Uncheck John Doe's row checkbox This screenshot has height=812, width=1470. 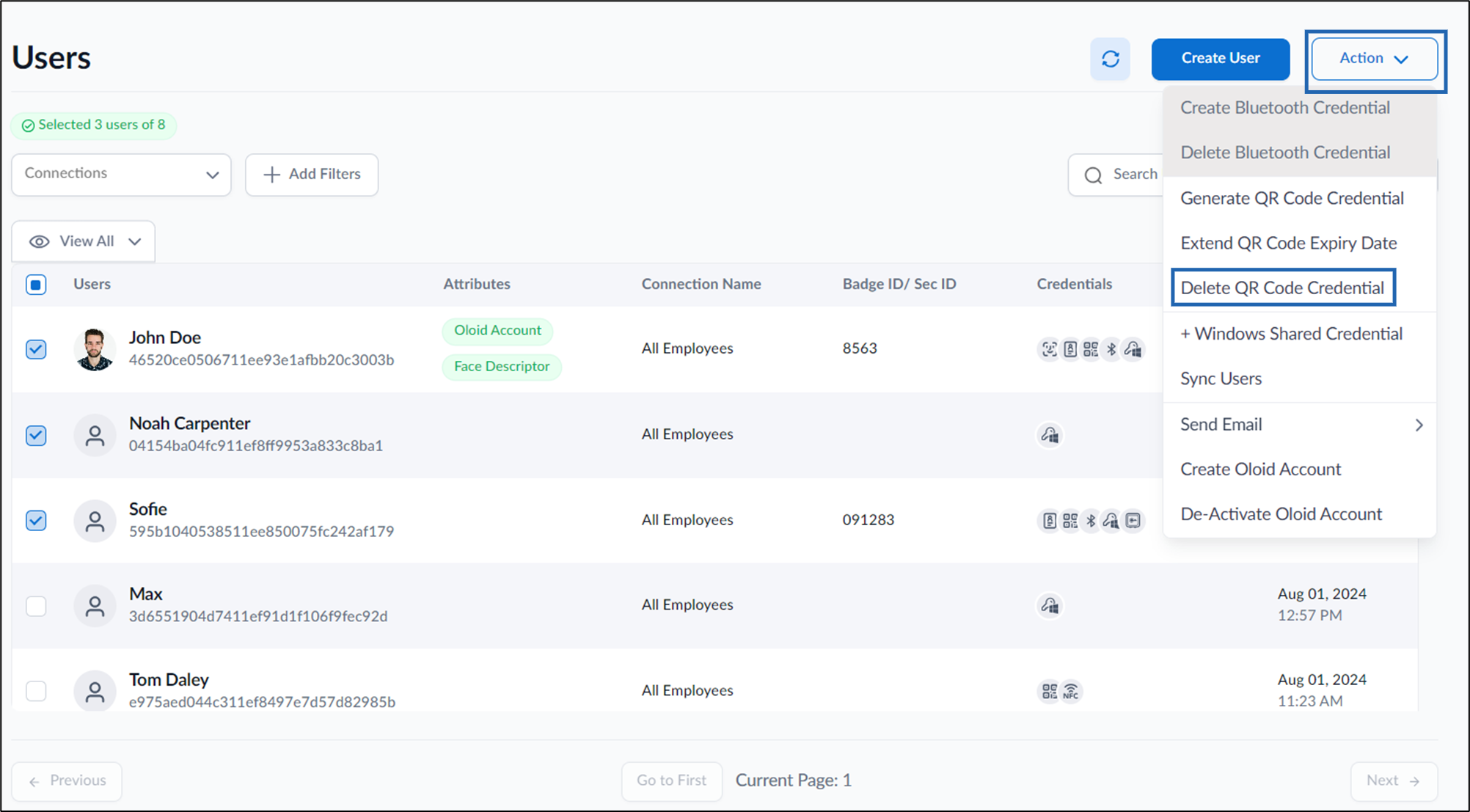(x=36, y=349)
